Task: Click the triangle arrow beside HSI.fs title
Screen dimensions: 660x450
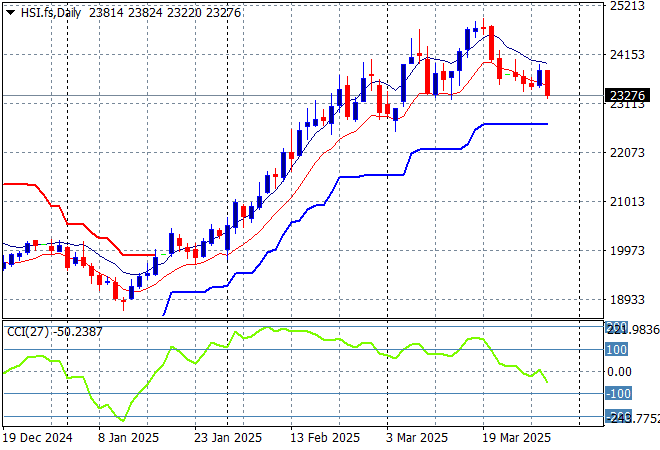Action: (10, 10)
